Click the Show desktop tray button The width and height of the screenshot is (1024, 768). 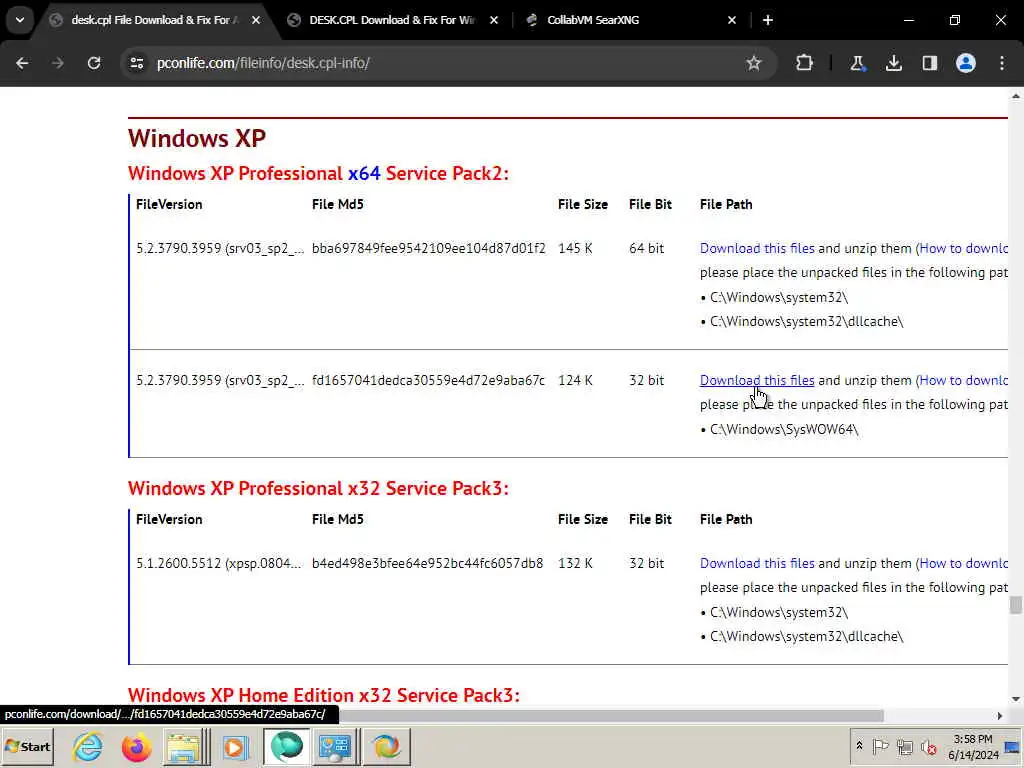[1014, 746]
